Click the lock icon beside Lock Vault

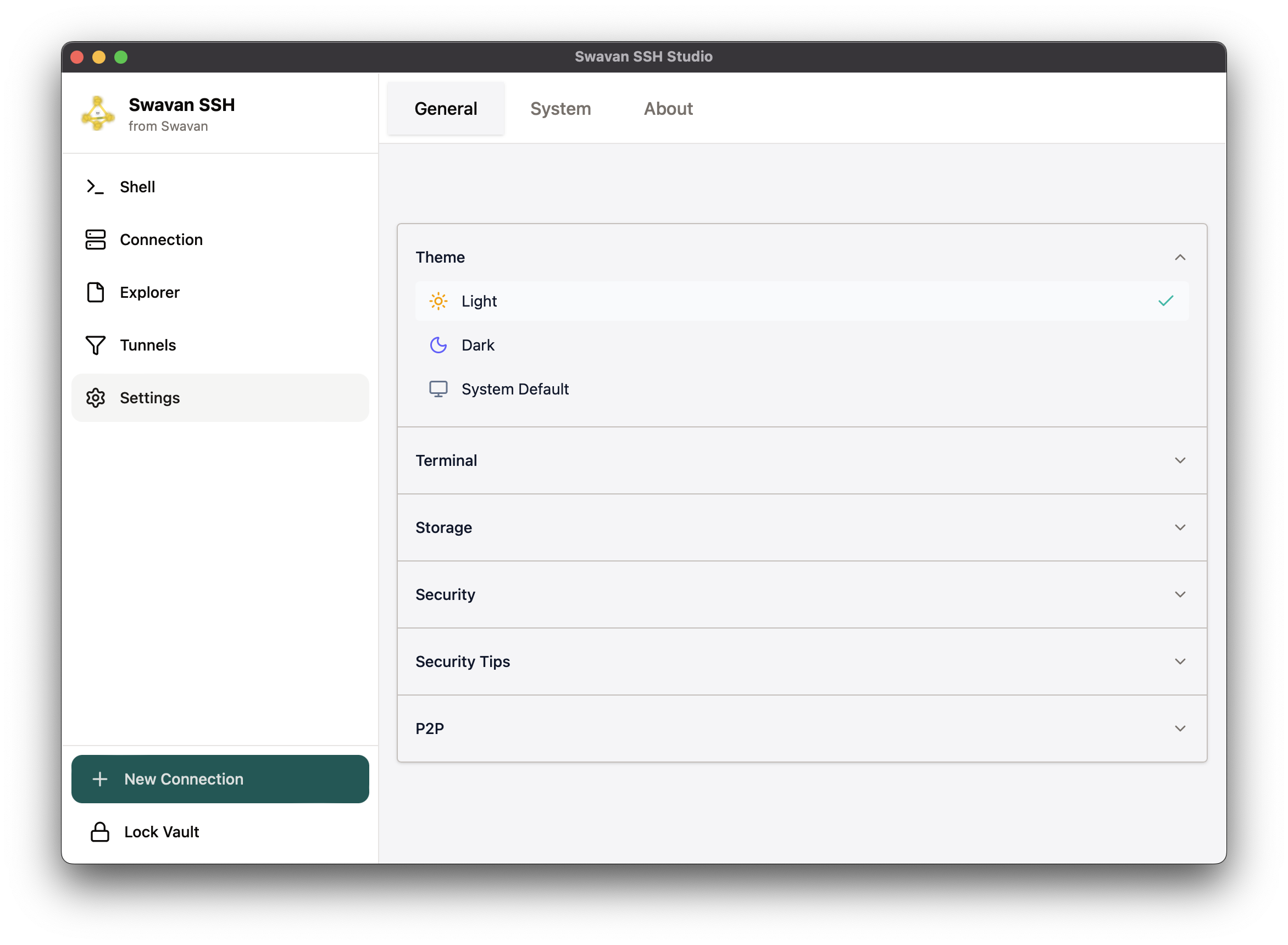[101, 832]
